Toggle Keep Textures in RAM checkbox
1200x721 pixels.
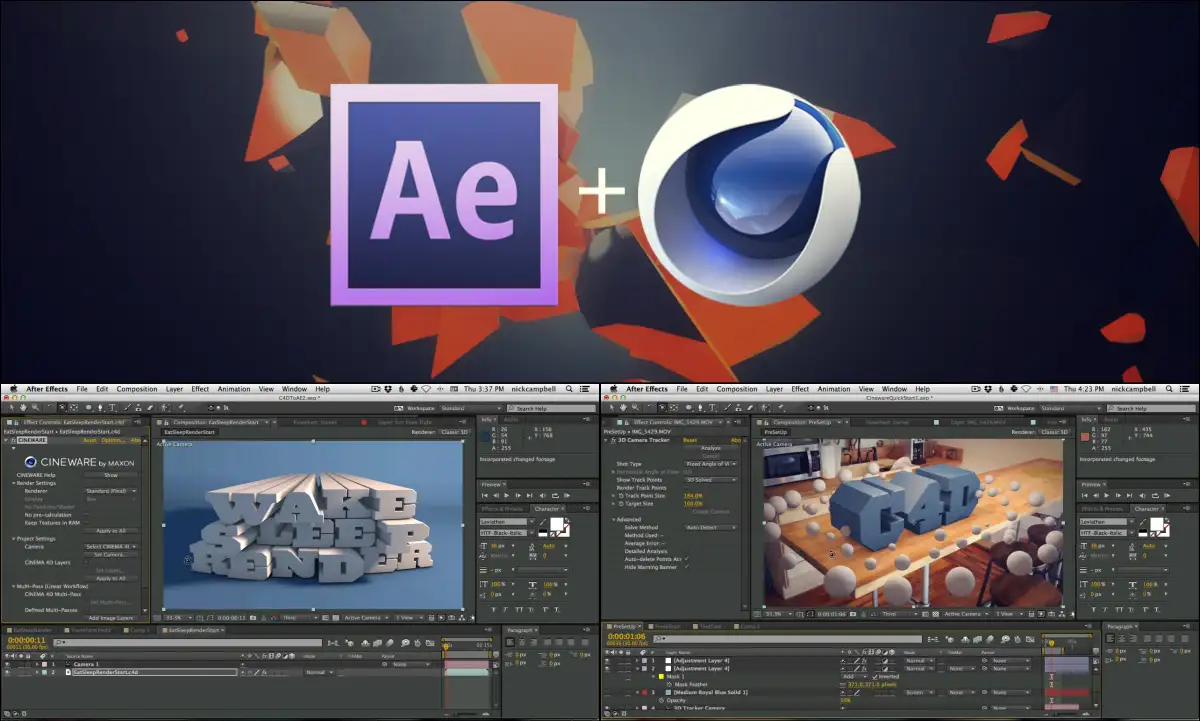click(88, 522)
